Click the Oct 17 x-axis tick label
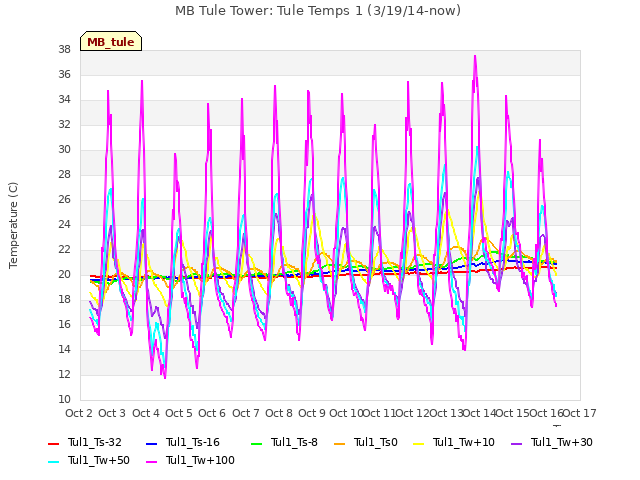The width and height of the screenshot is (640, 480). tap(580, 413)
